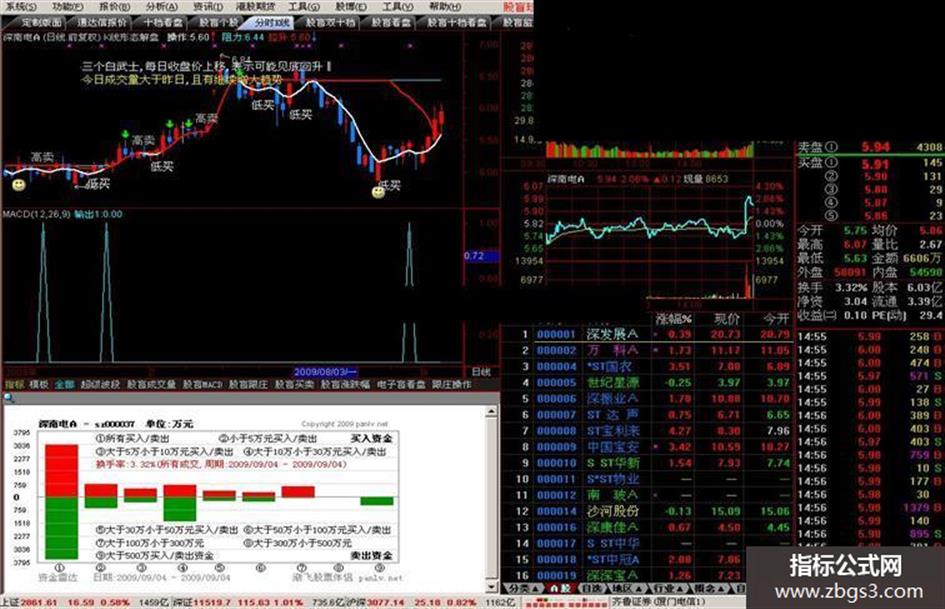Switch to the 股富双十档 tab
Image resolution: width=945 pixels, height=609 pixels.
[330, 23]
